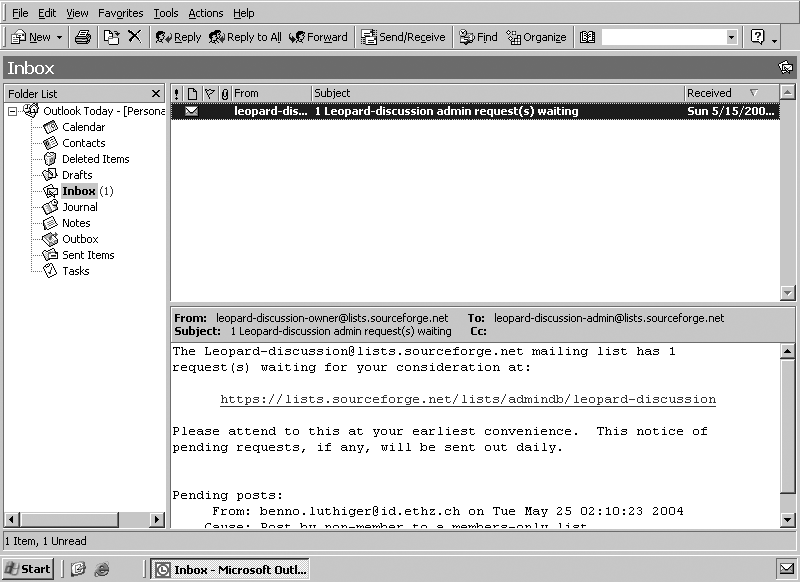Toggle the flag column header
The image size is (800, 582).
(209, 93)
